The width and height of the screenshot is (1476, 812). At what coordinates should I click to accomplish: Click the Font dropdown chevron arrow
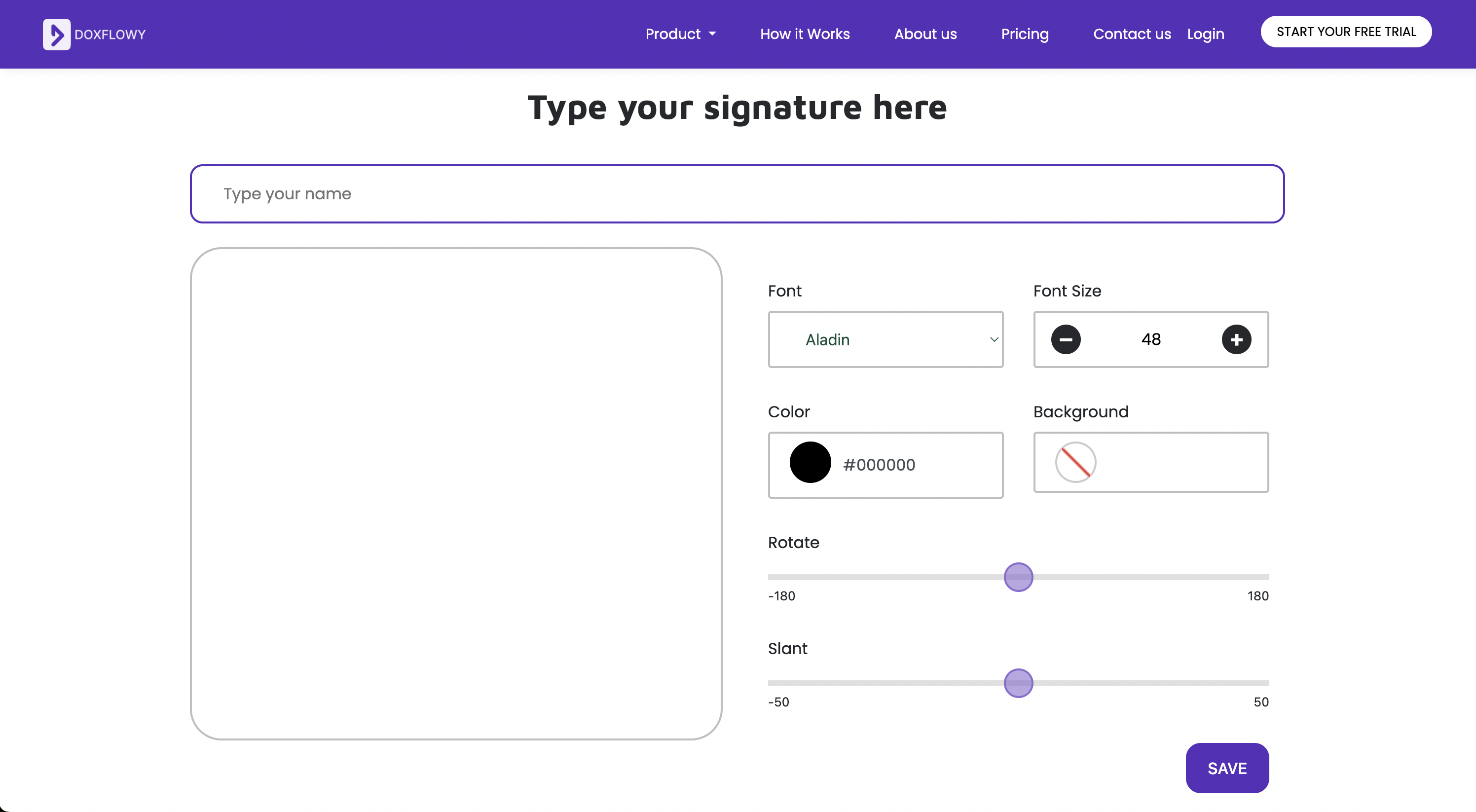(993, 339)
